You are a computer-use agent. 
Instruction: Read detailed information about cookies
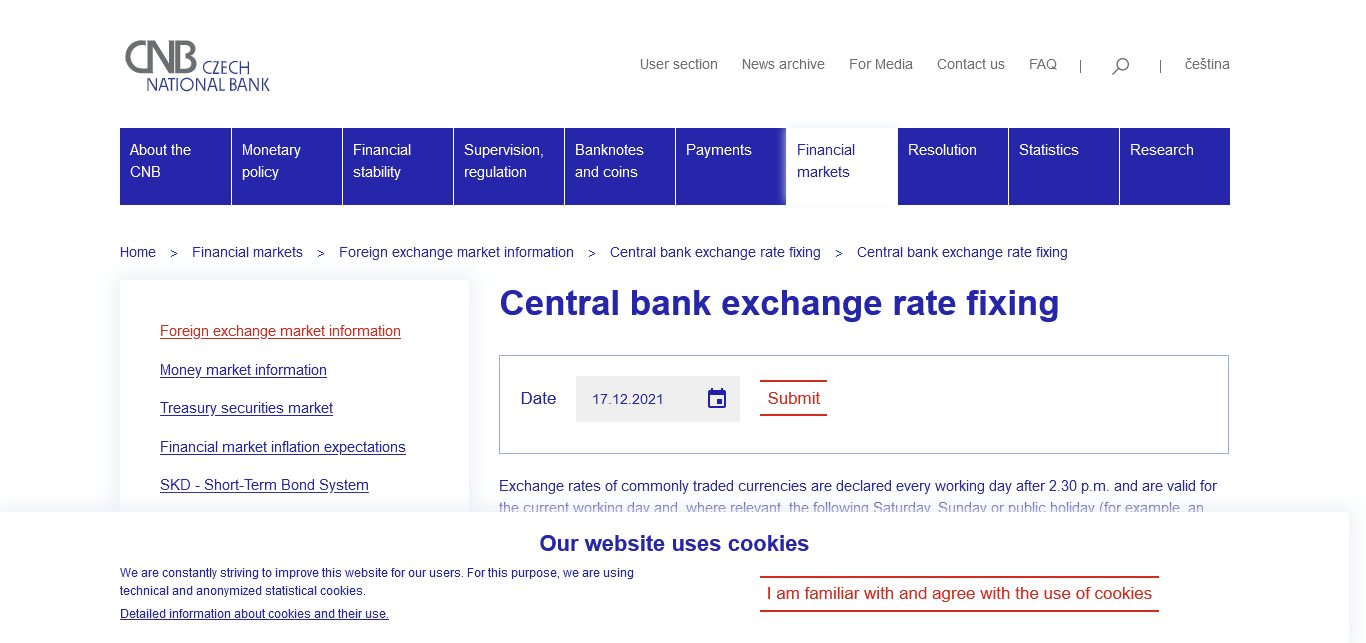point(254,614)
